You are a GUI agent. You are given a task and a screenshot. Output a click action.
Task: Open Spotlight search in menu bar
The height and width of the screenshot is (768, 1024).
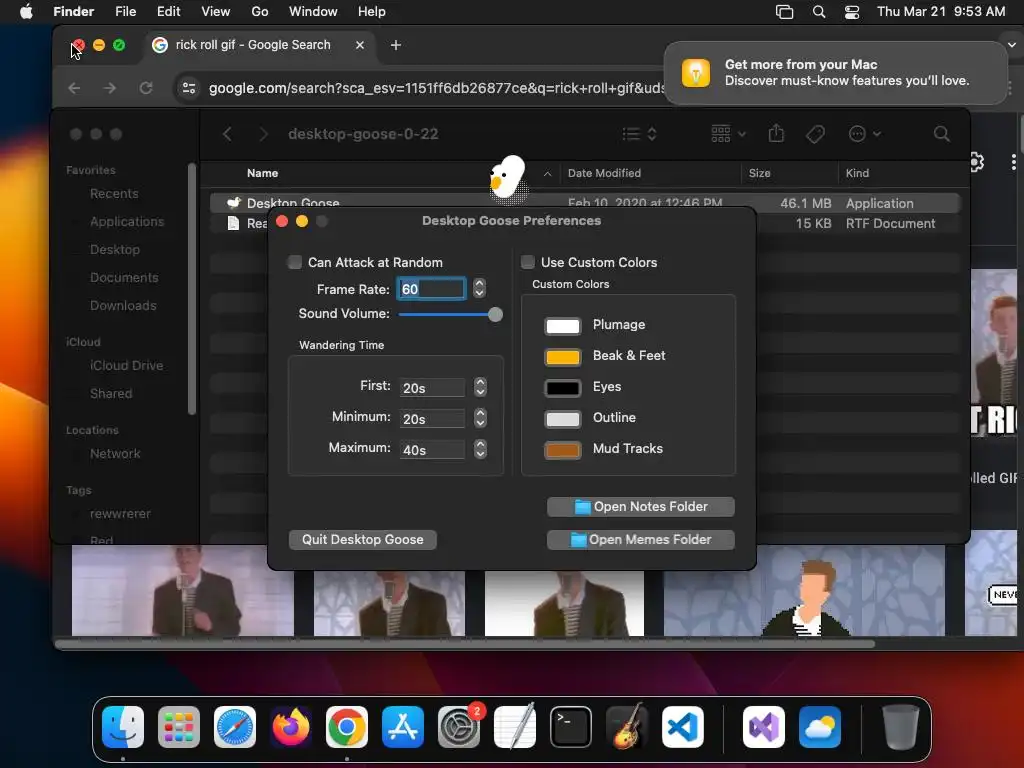click(x=819, y=12)
